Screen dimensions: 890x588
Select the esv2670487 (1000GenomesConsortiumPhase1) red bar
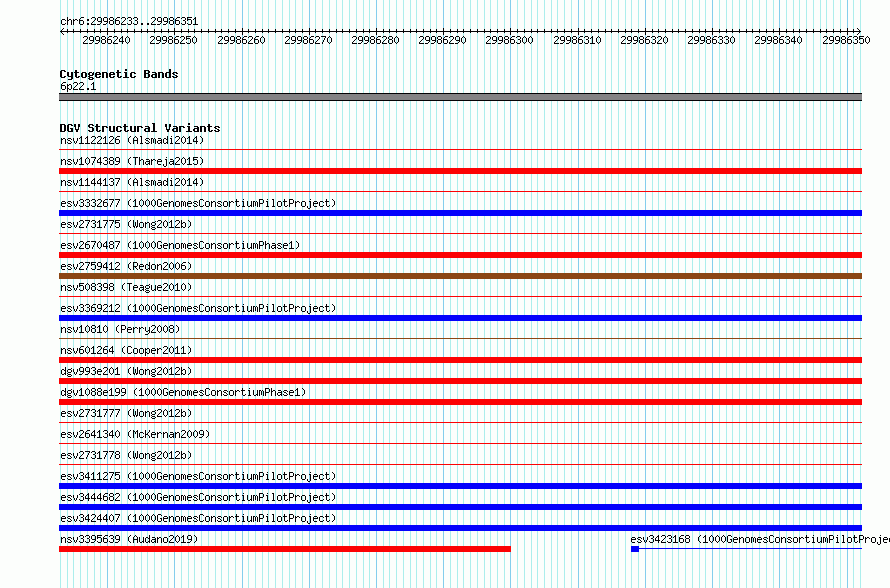click(x=460, y=255)
